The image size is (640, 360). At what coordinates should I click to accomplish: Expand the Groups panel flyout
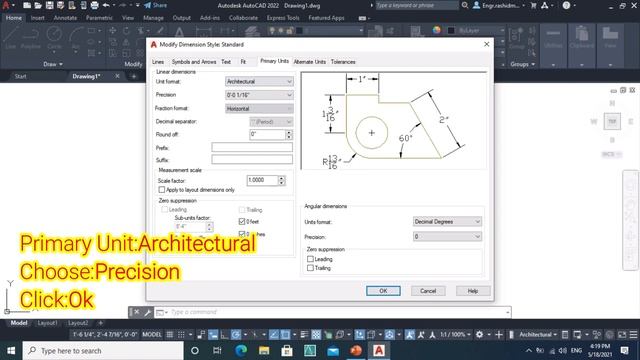[x=522, y=64]
